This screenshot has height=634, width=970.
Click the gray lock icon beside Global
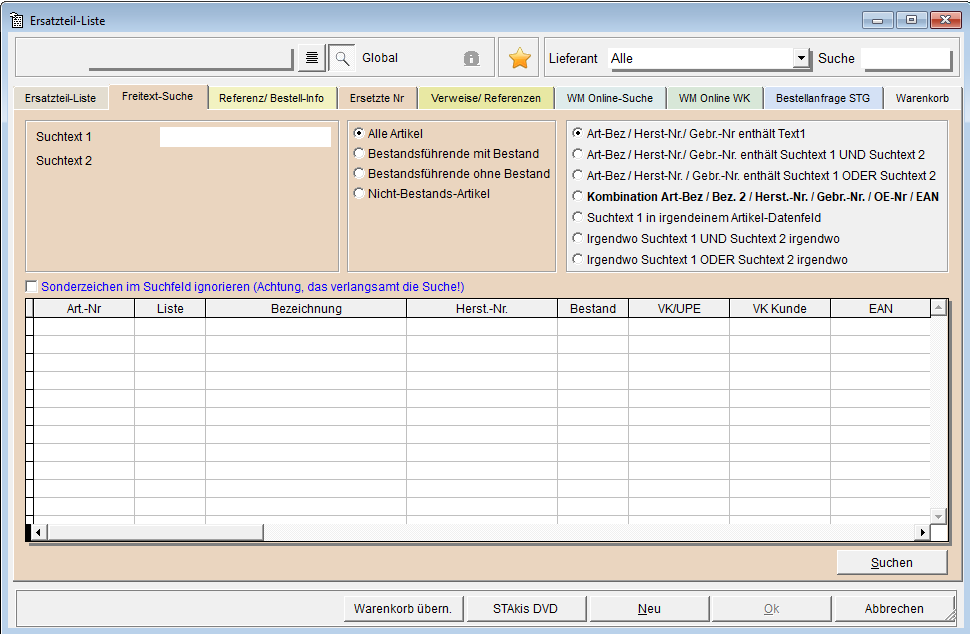click(x=471, y=58)
